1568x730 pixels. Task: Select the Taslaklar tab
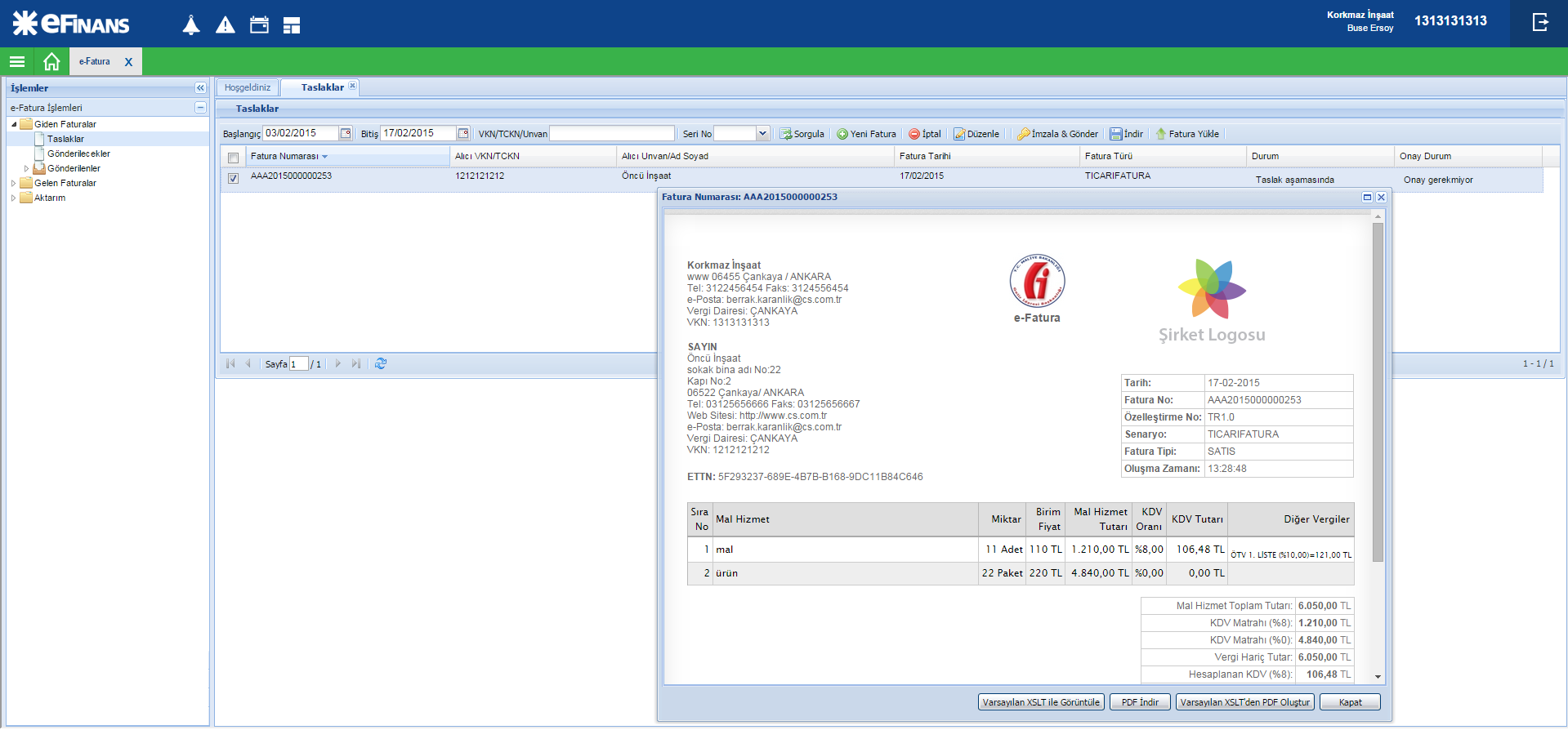click(x=322, y=87)
